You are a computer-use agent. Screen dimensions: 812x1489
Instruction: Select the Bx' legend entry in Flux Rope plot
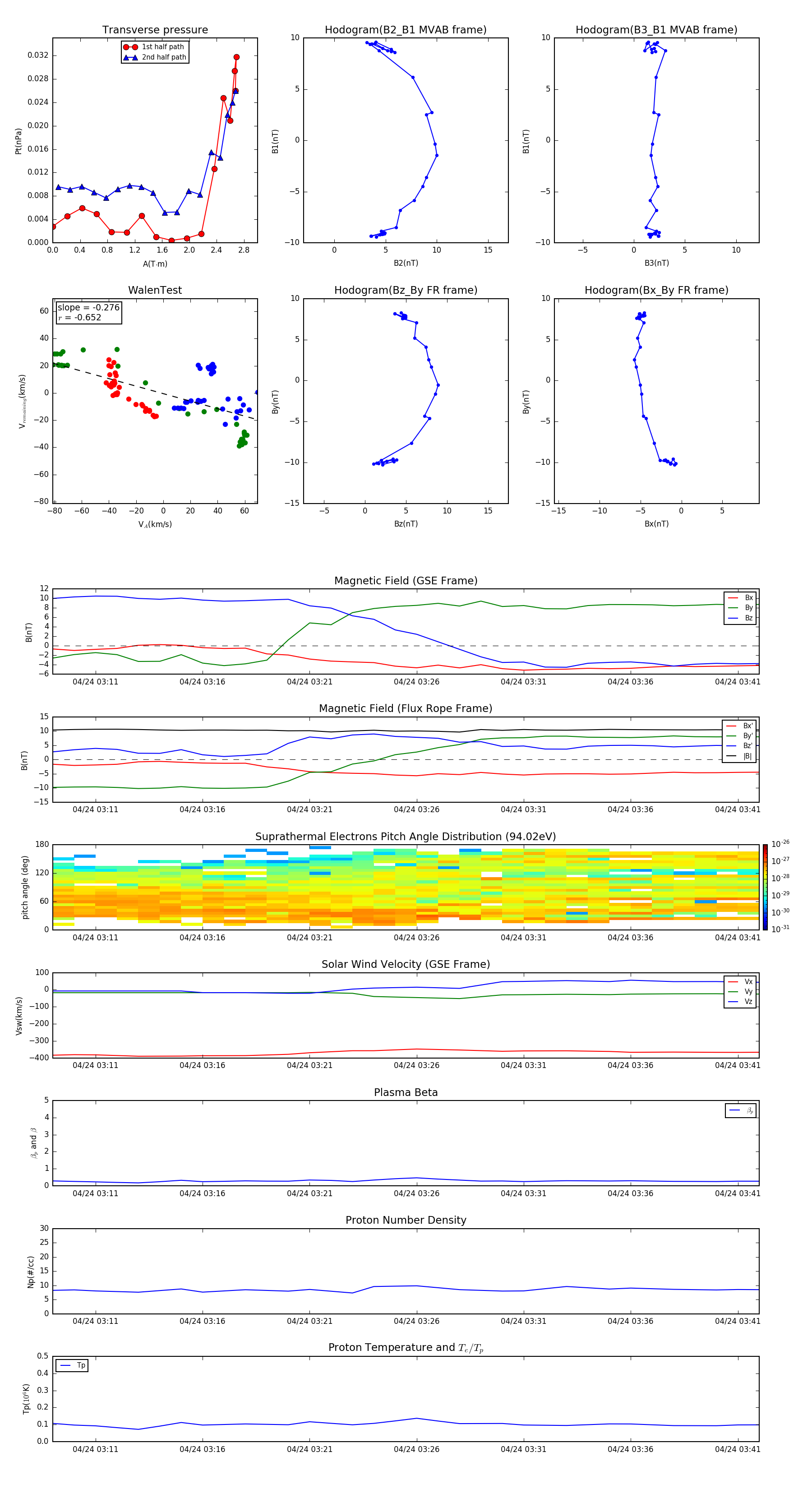(740, 726)
